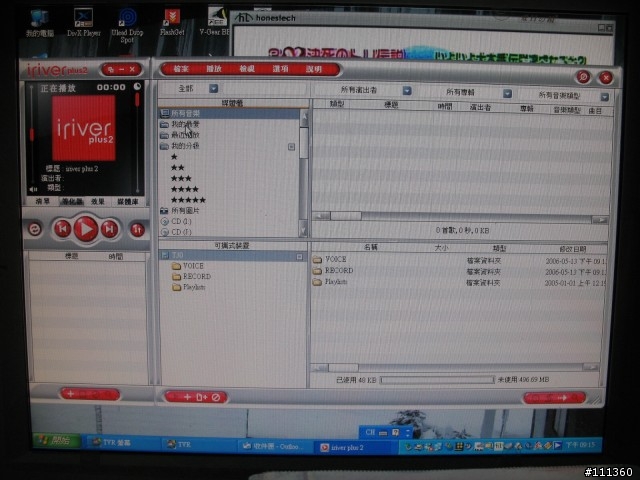Switch to the 媒體庫 tab

click(x=127, y=202)
